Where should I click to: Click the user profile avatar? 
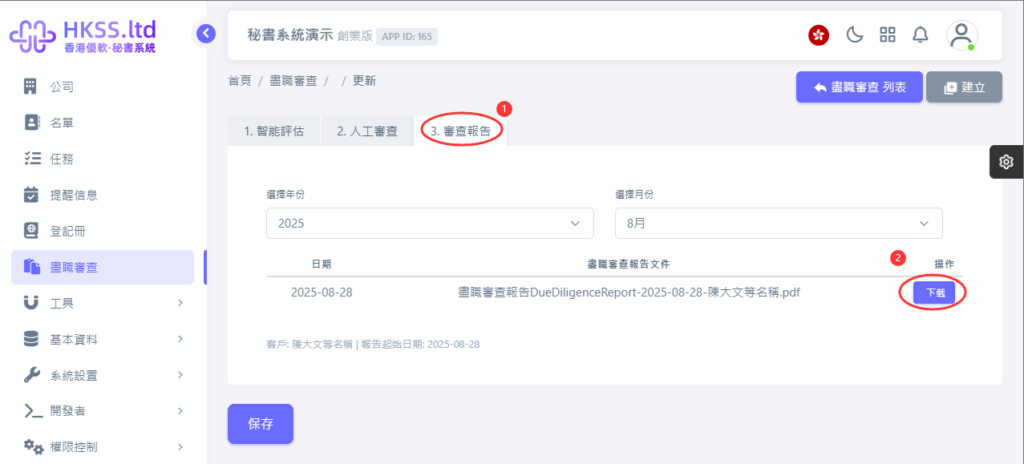coord(961,35)
